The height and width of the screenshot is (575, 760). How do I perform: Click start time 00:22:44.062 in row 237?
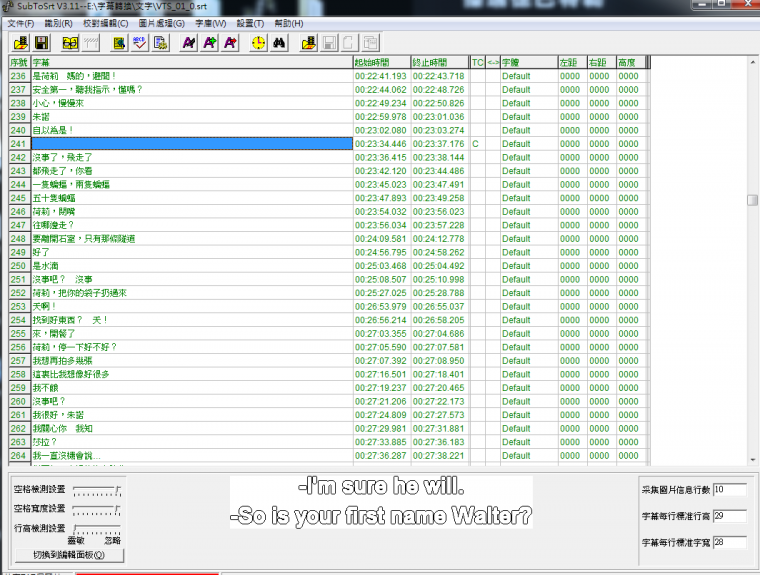pos(380,89)
